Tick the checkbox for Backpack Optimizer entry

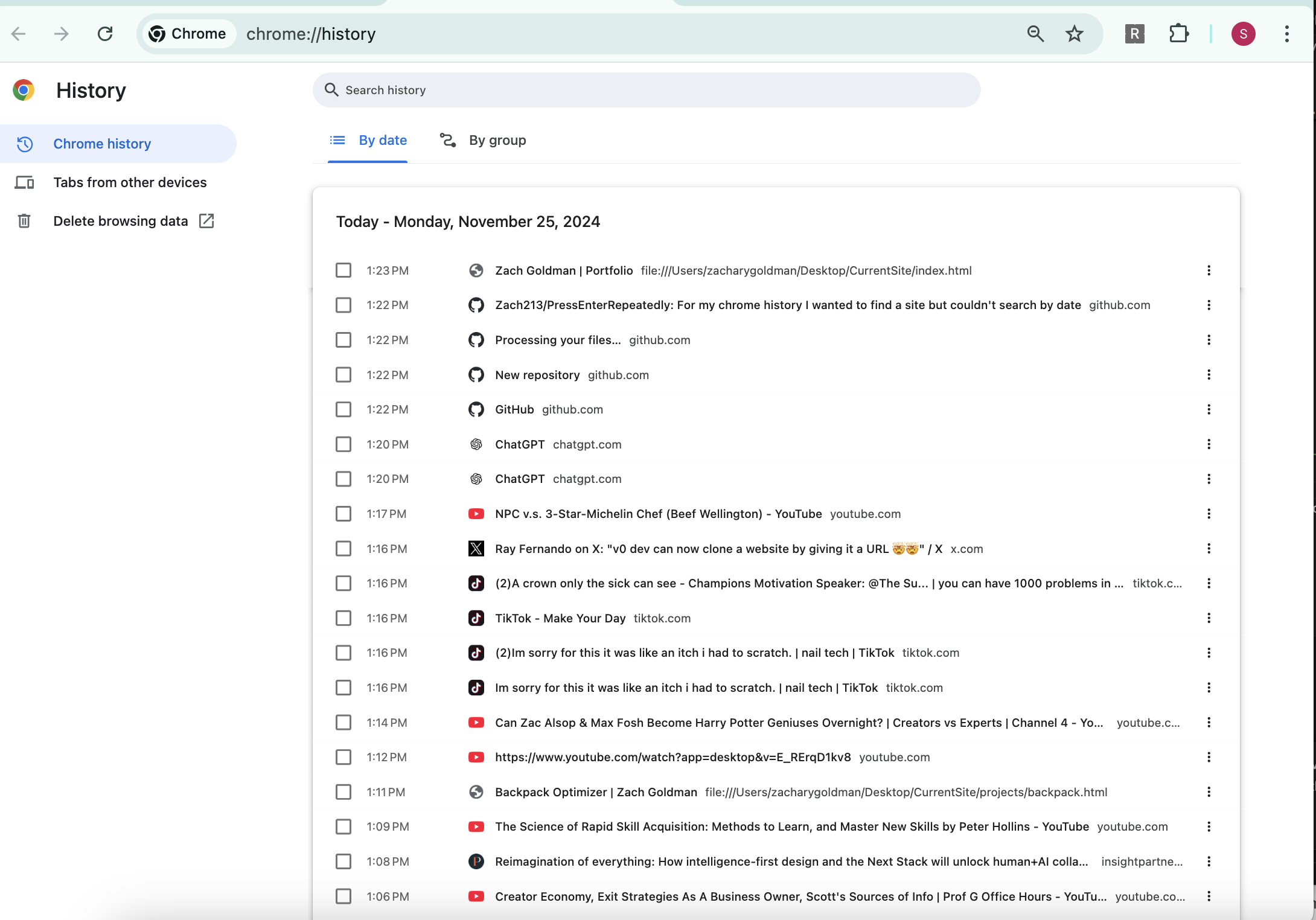tap(343, 792)
